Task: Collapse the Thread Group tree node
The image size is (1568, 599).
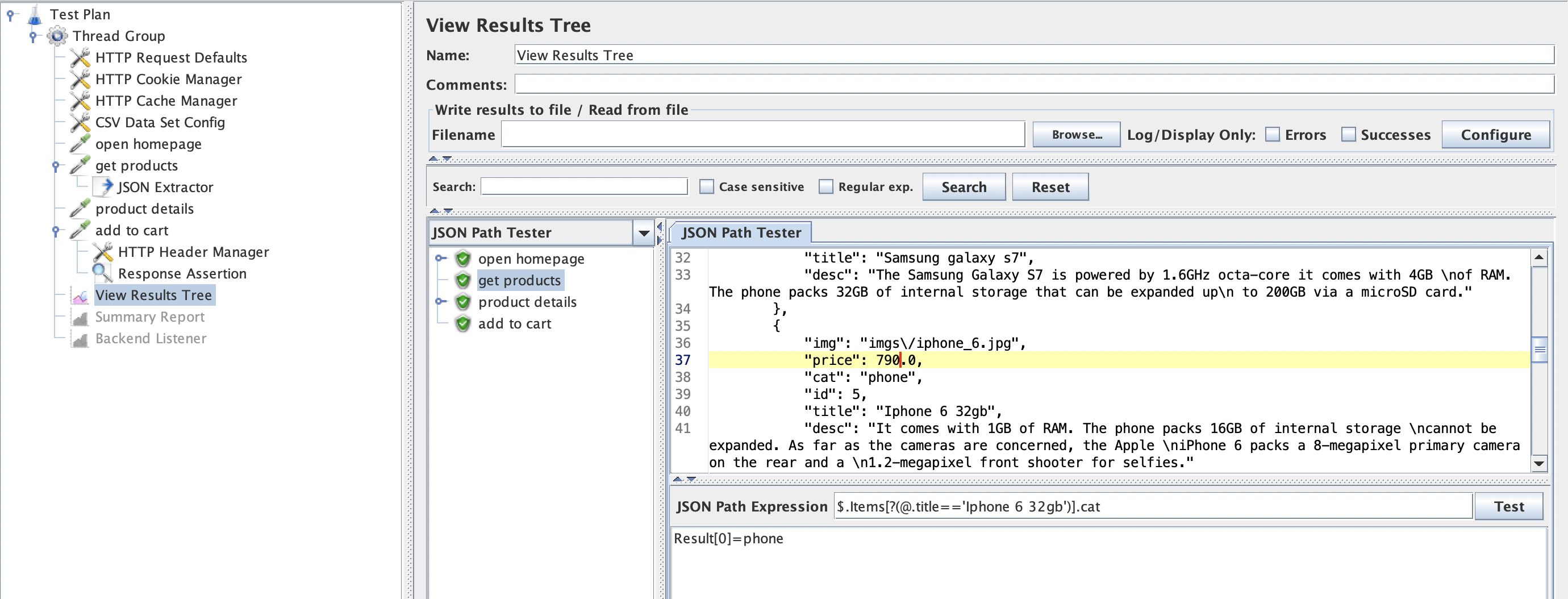Action: [x=33, y=36]
